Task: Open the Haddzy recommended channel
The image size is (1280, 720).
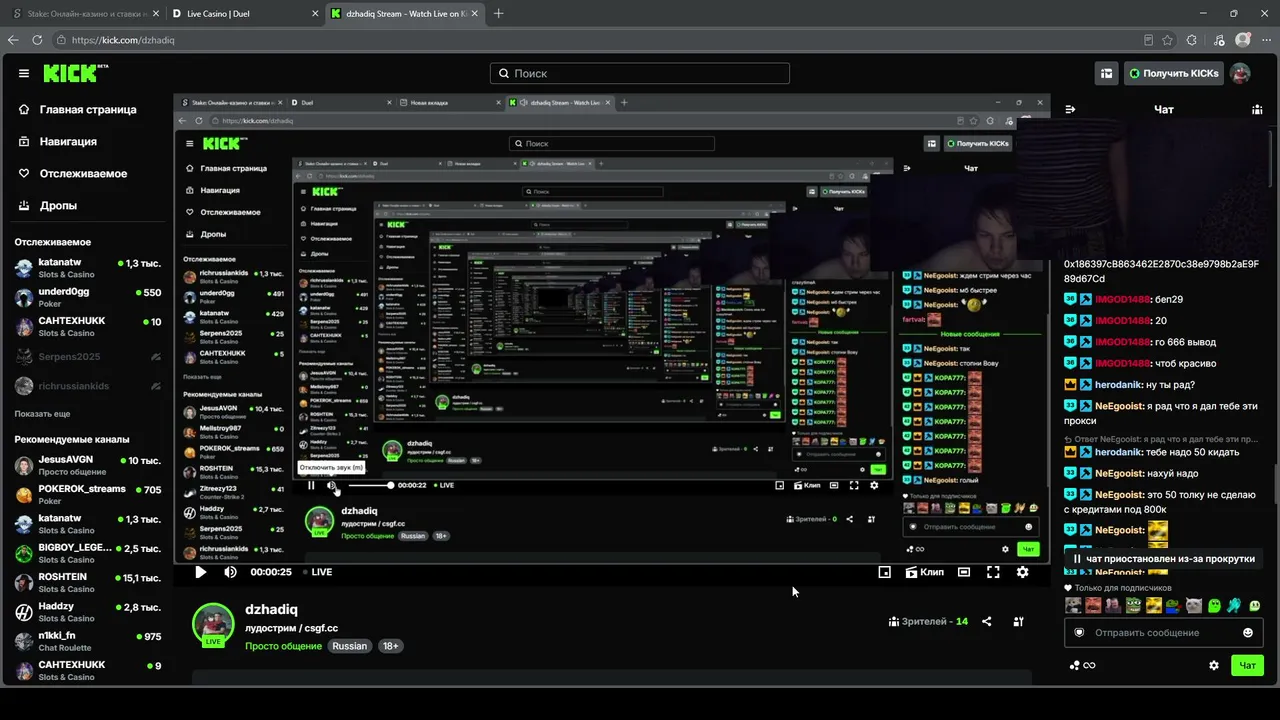Action: click(88, 612)
